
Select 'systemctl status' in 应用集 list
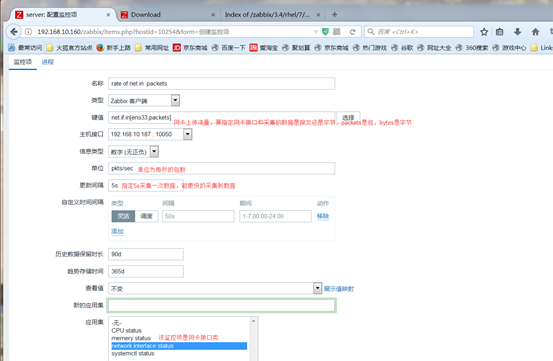[x=179, y=354]
